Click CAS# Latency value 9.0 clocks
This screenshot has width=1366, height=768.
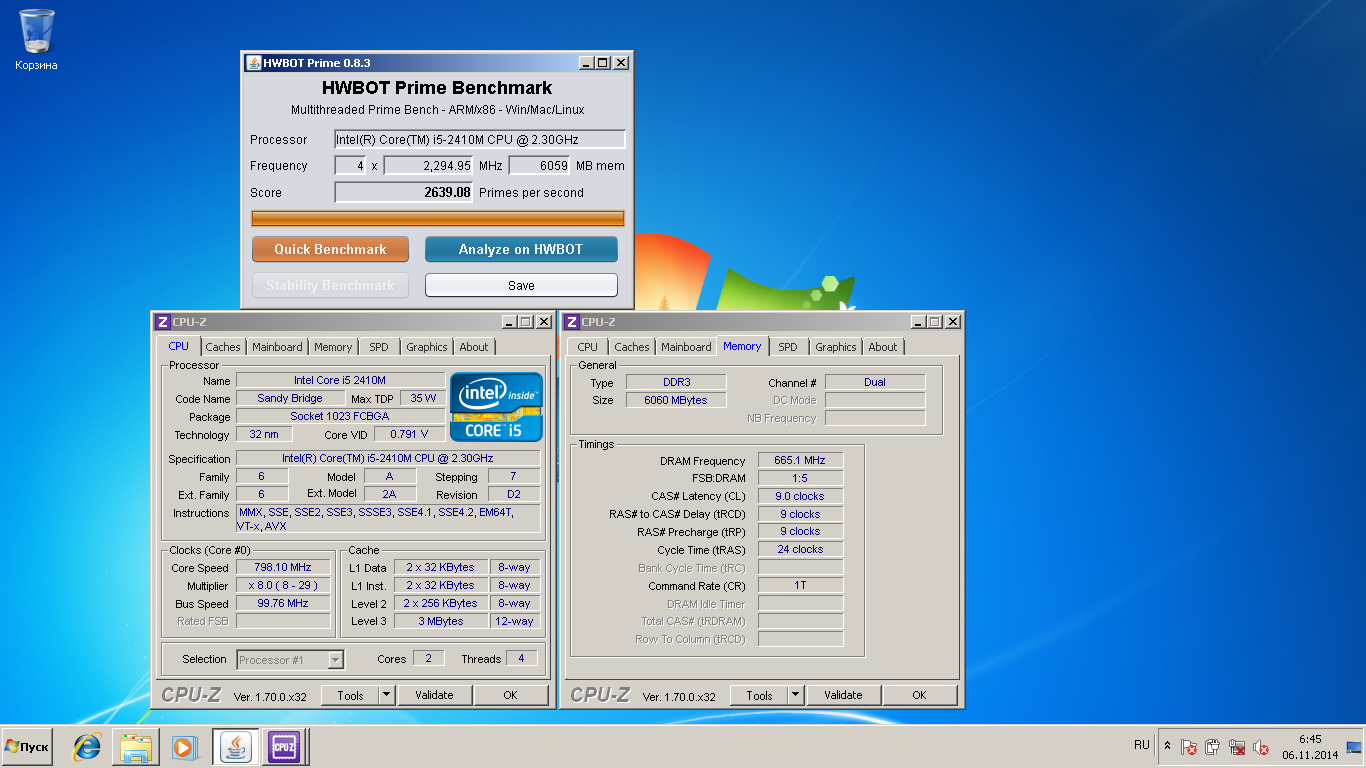(800, 496)
